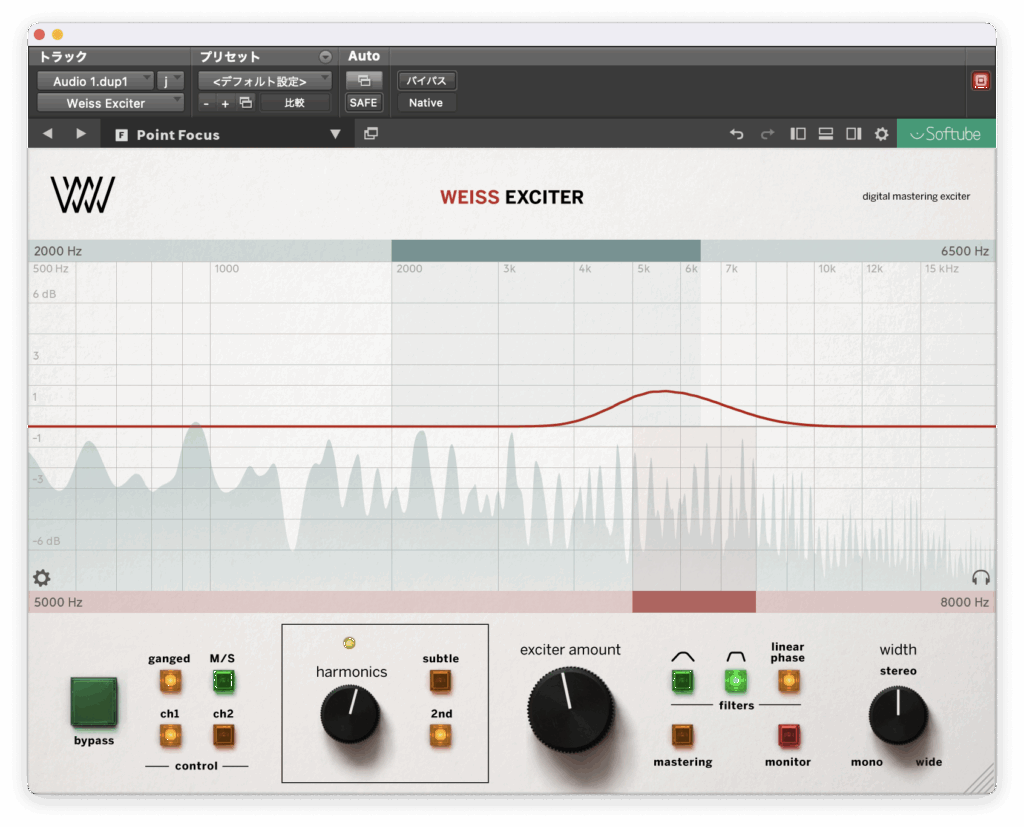Image resolution: width=1024 pixels, height=827 pixels.
Task: Click the exciter amount knob
Action: pos(571,709)
